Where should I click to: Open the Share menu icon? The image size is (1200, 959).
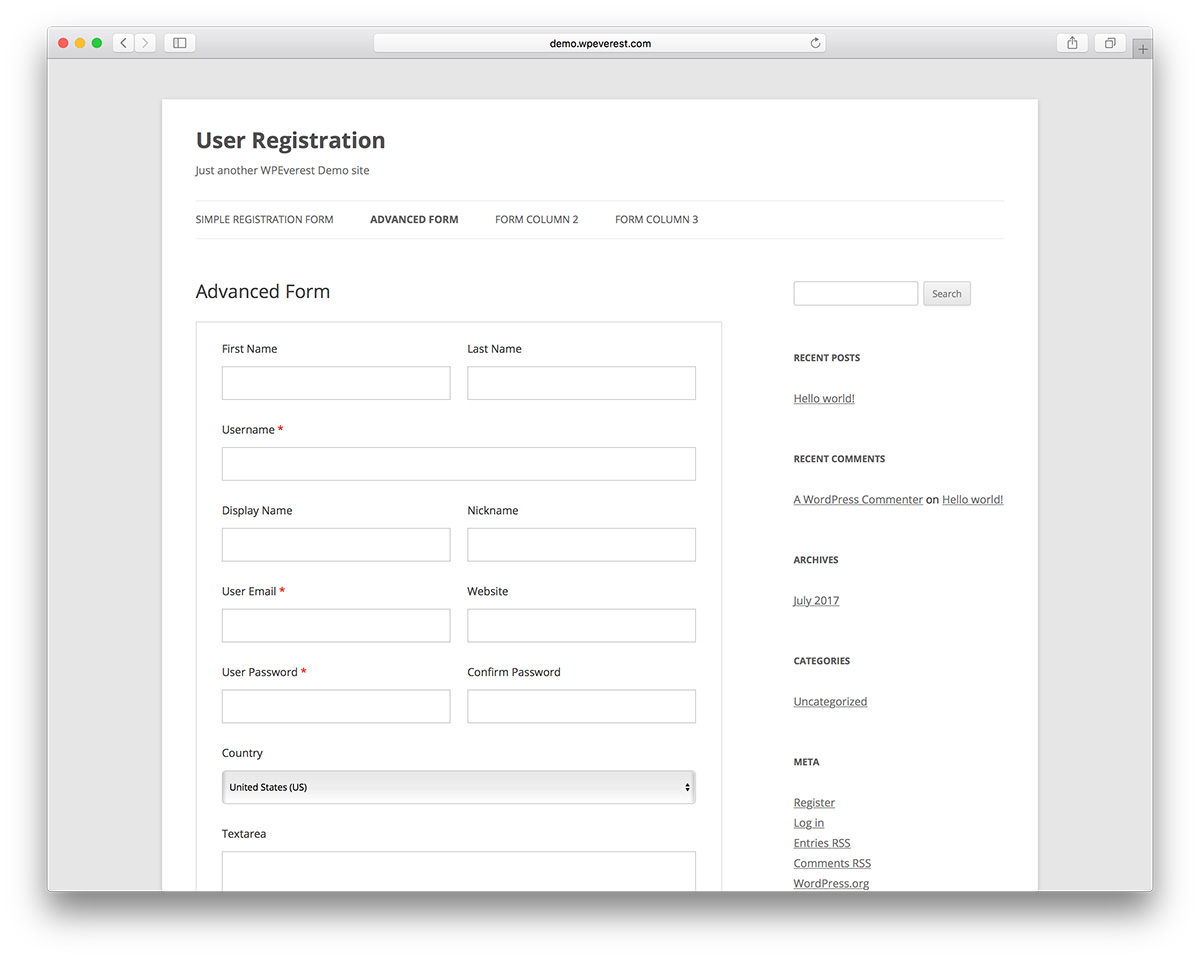click(x=1072, y=43)
